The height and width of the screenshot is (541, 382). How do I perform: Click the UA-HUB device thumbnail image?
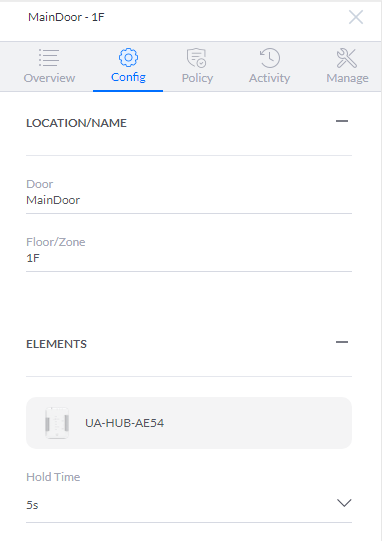57,423
